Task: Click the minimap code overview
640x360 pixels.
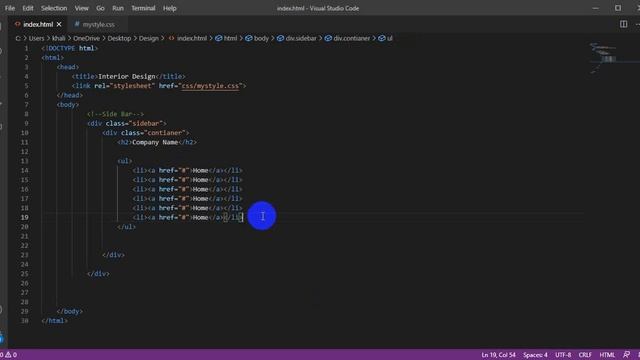Action: click(604, 58)
